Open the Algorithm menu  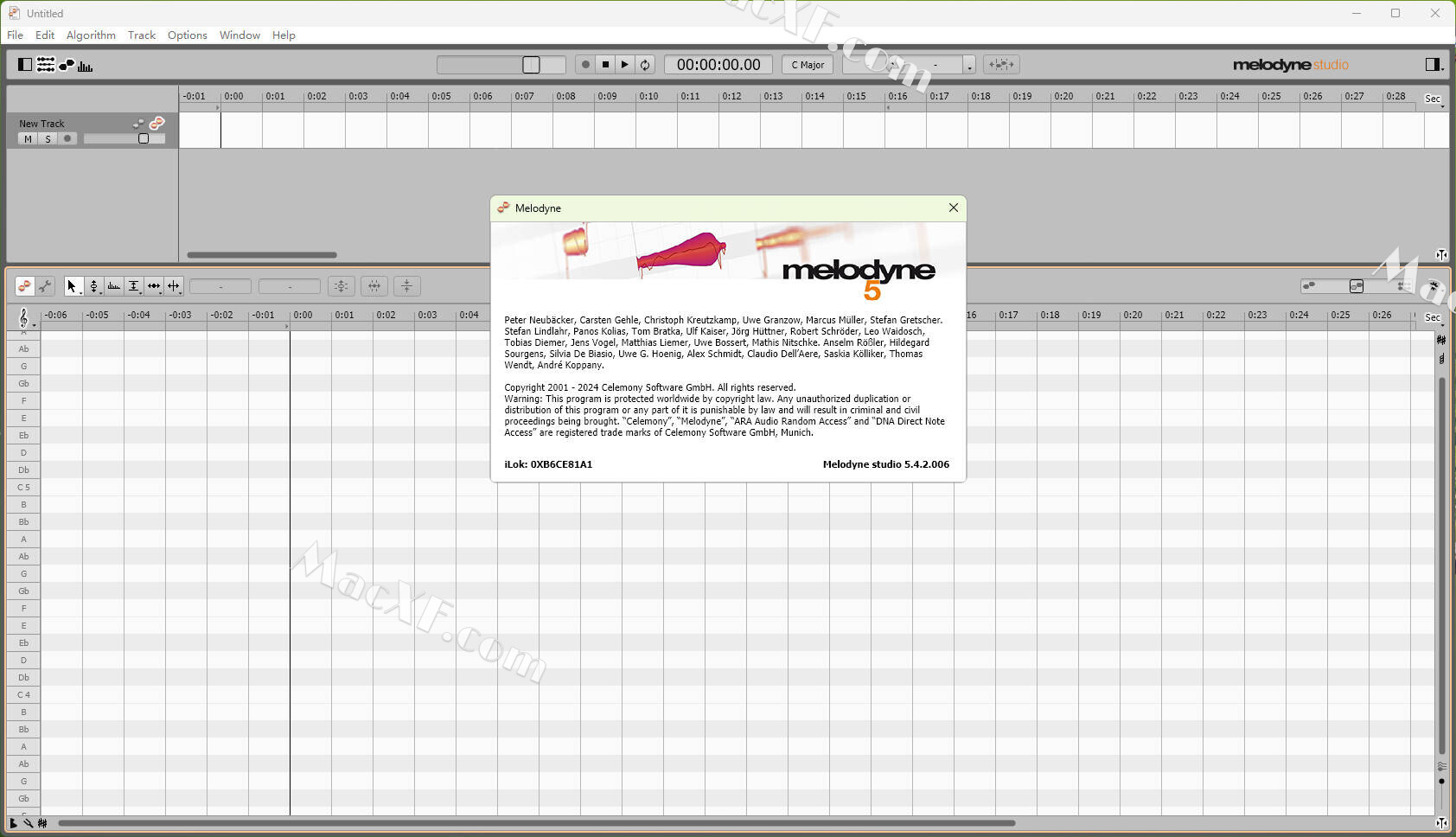(x=91, y=35)
